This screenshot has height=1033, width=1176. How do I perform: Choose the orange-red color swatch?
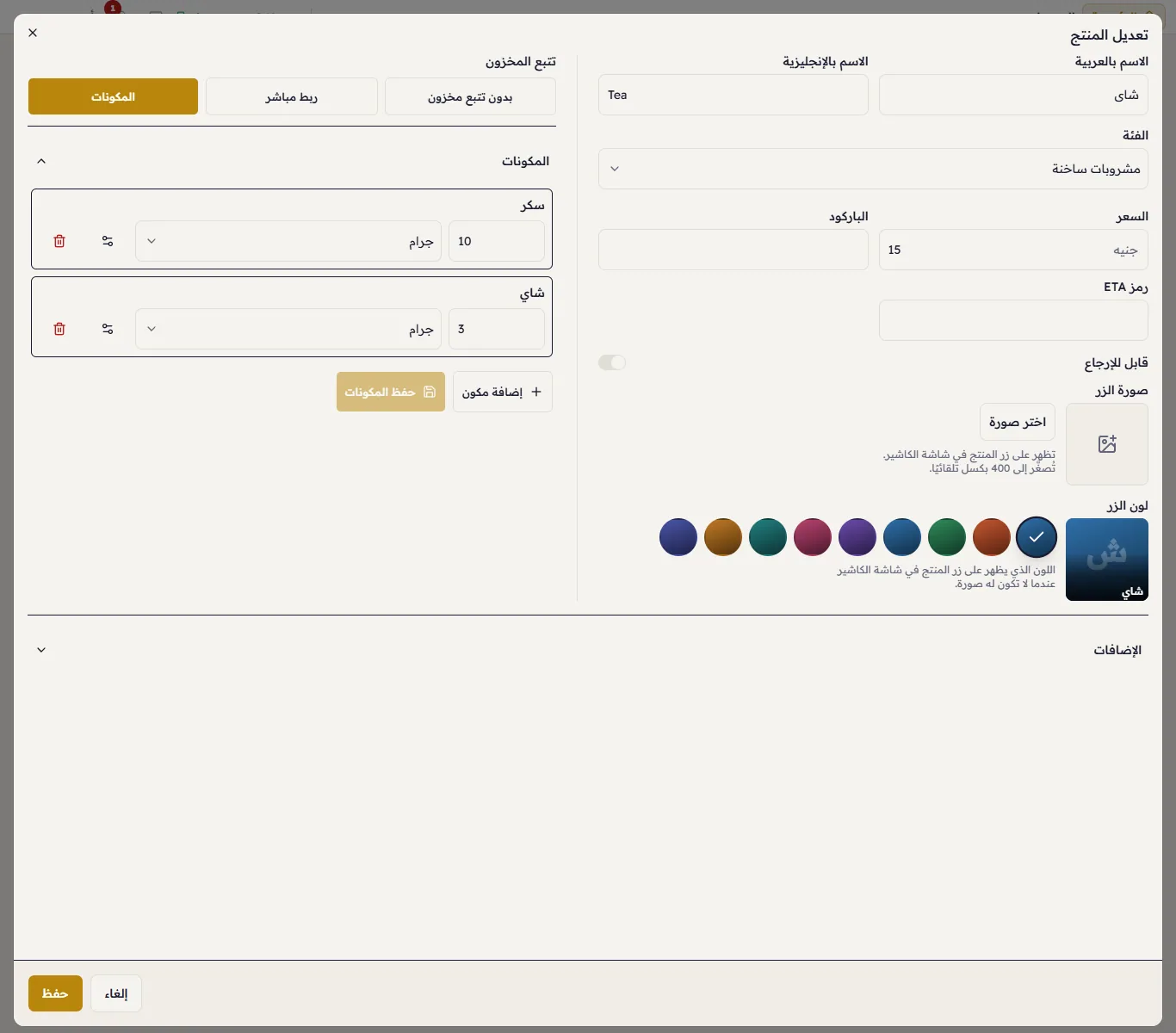pyautogui.click(x=992, y=537)
